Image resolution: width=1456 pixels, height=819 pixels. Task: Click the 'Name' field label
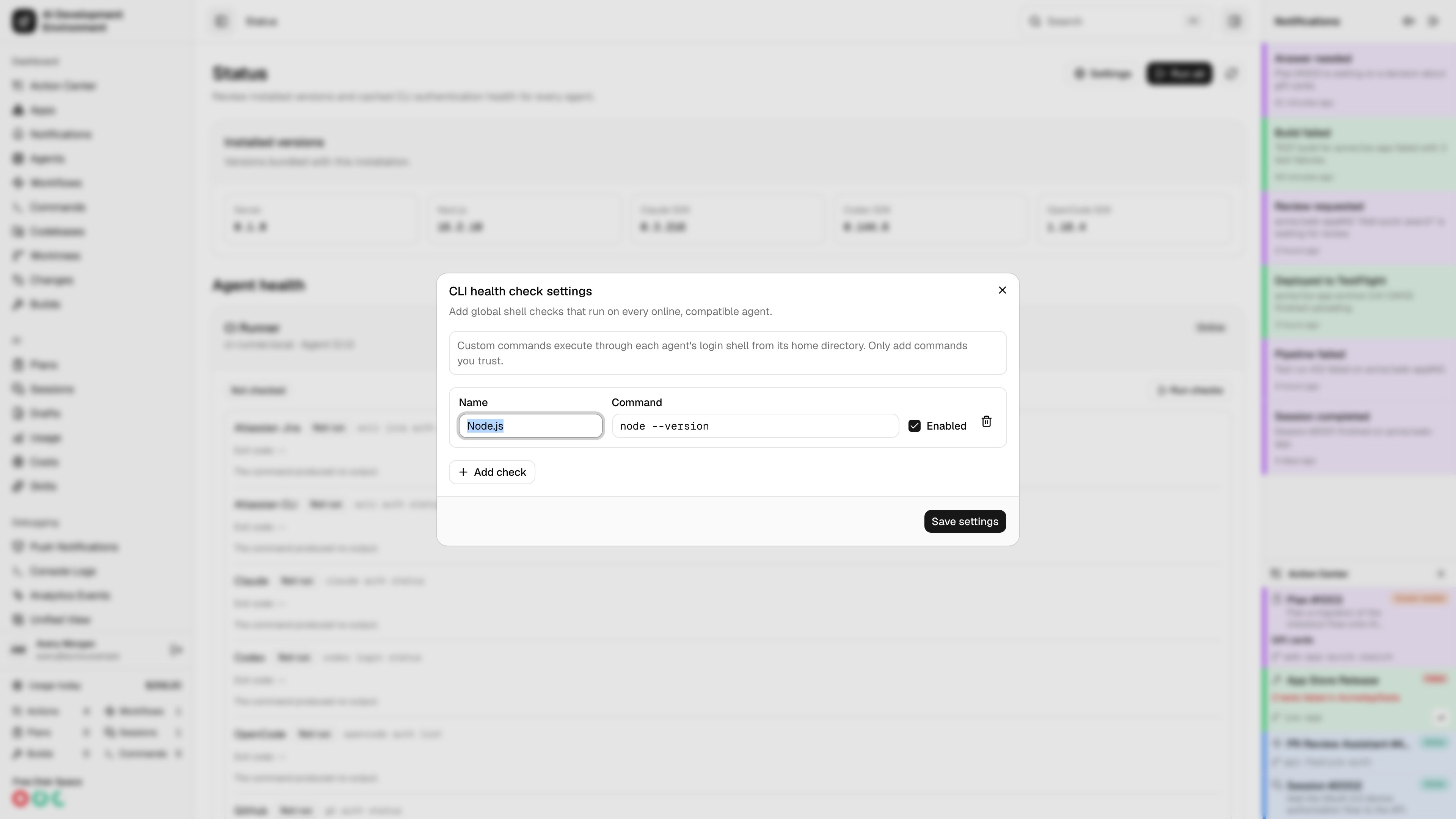tap(473, 402)
